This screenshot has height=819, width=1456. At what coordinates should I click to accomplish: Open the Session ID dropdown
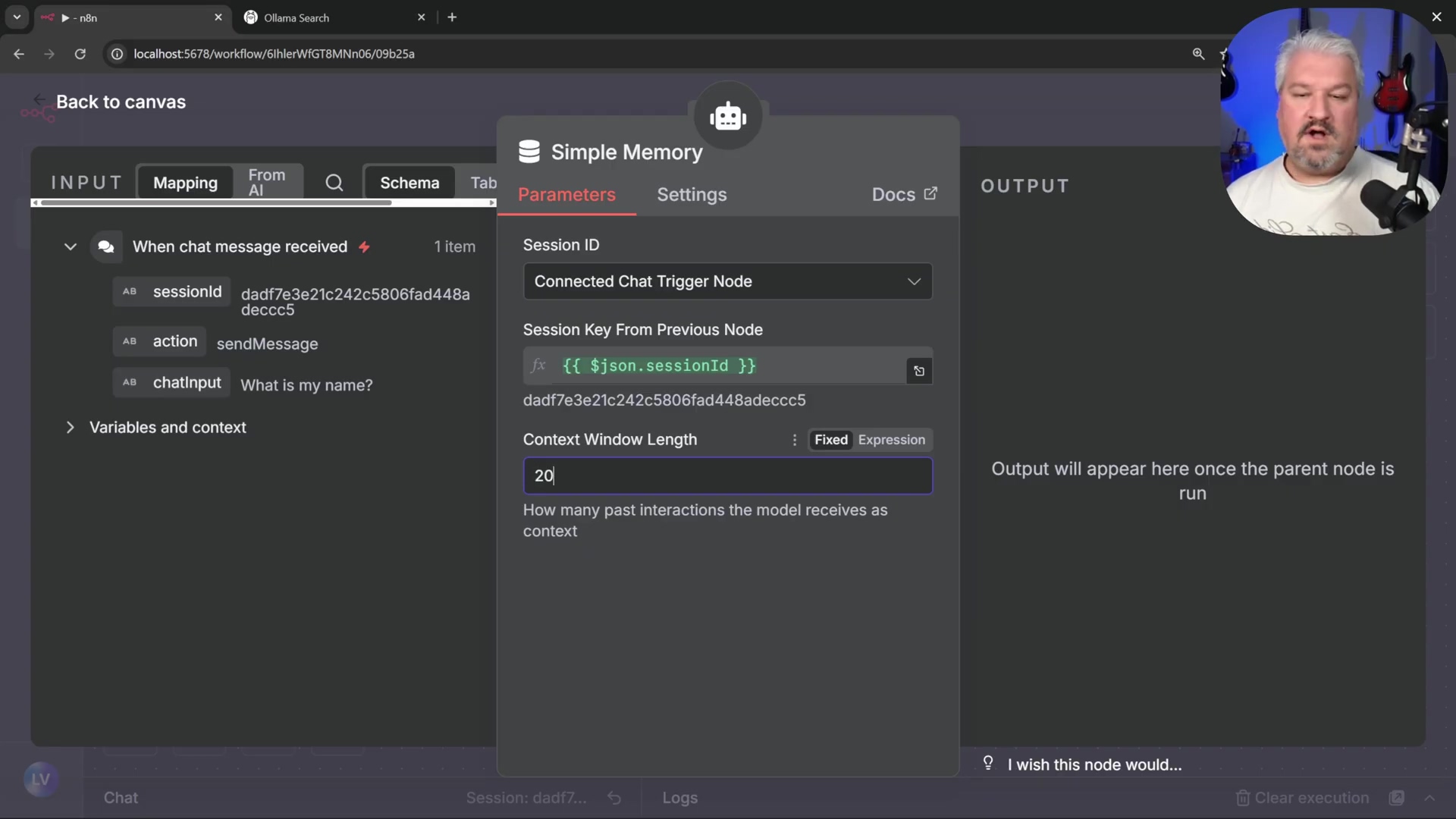[x=727, y=281]
